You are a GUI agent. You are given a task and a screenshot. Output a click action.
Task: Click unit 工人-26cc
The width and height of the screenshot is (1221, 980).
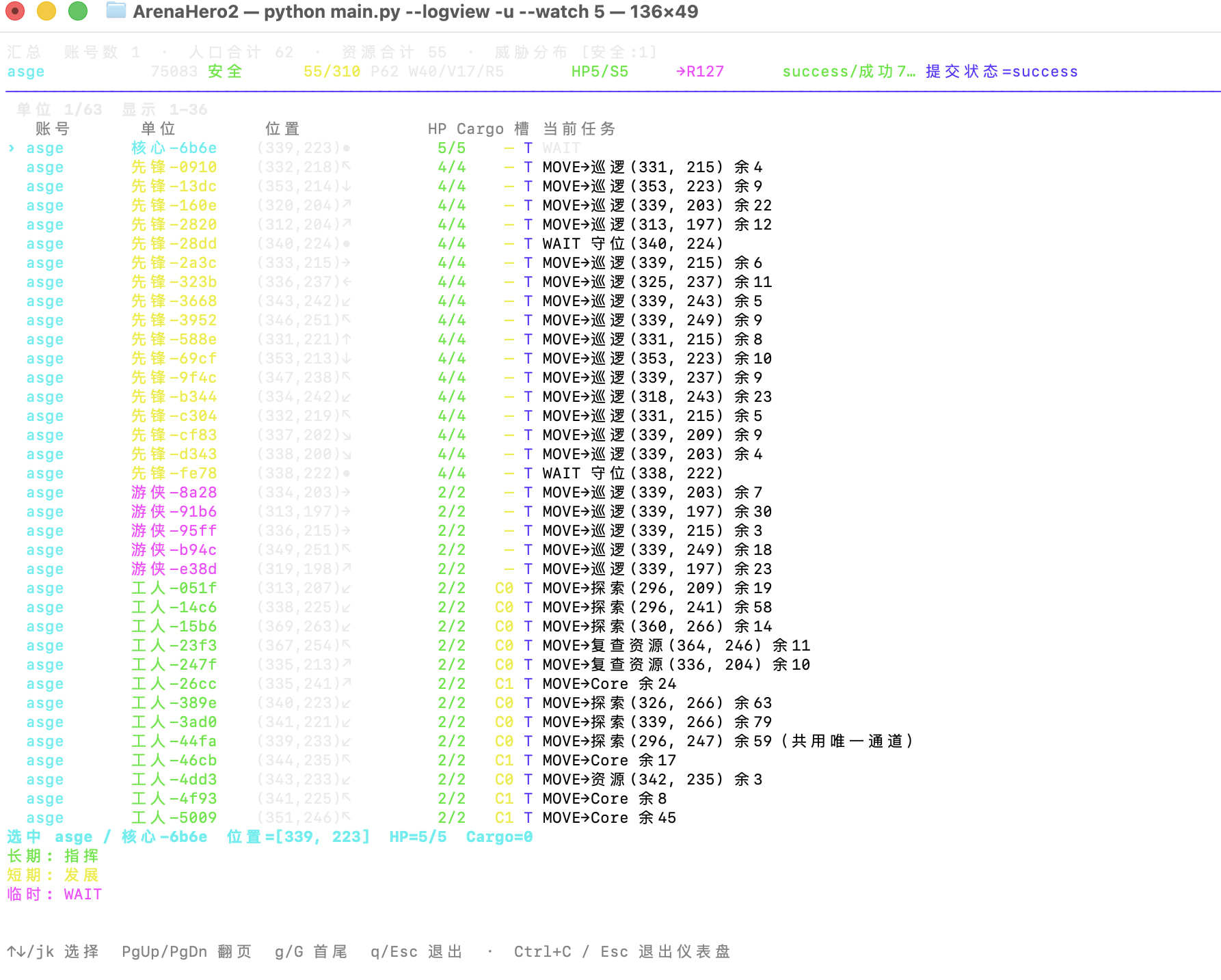(174, 683)
